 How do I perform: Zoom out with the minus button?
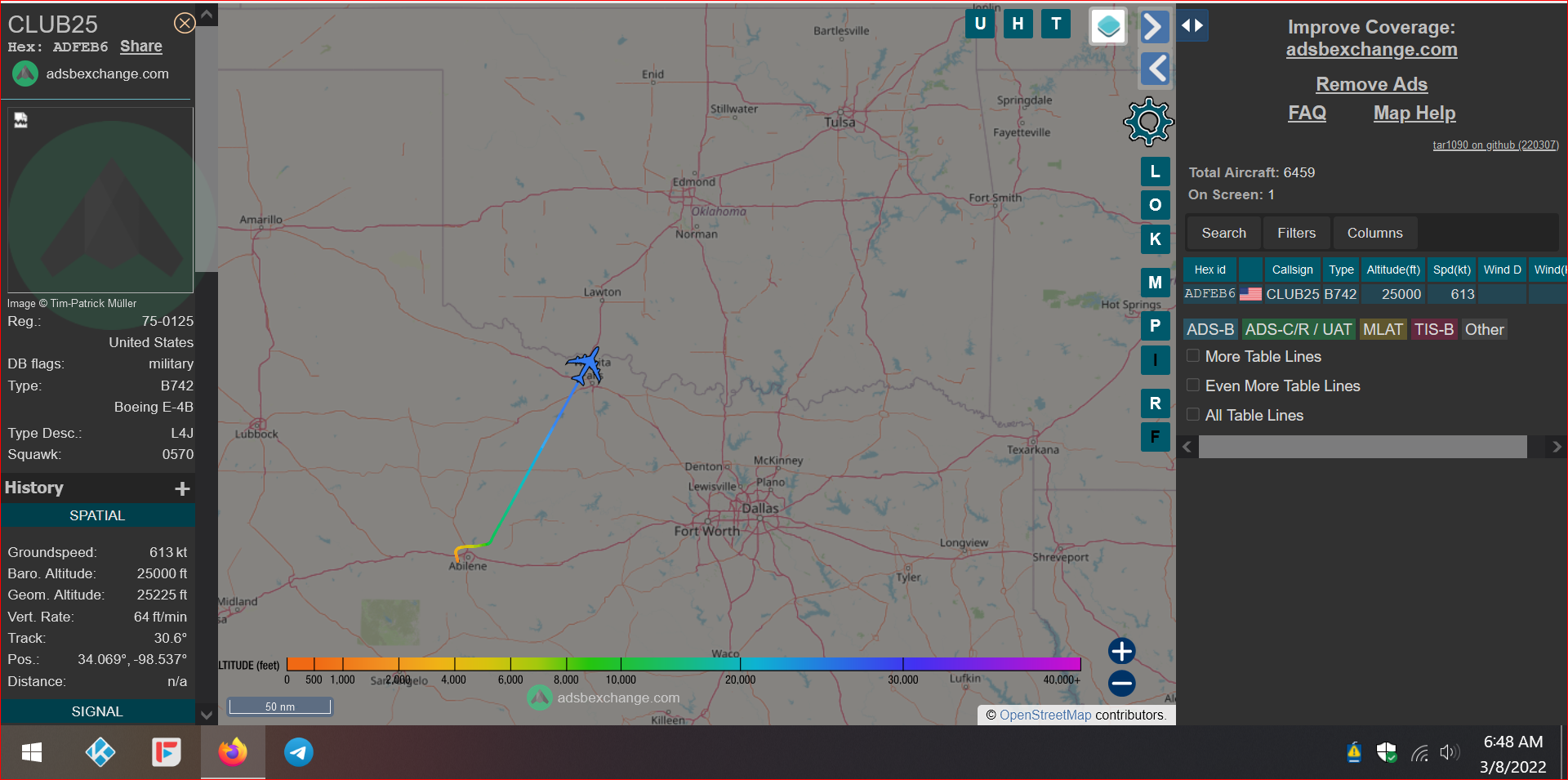(x=1121, y=683)
